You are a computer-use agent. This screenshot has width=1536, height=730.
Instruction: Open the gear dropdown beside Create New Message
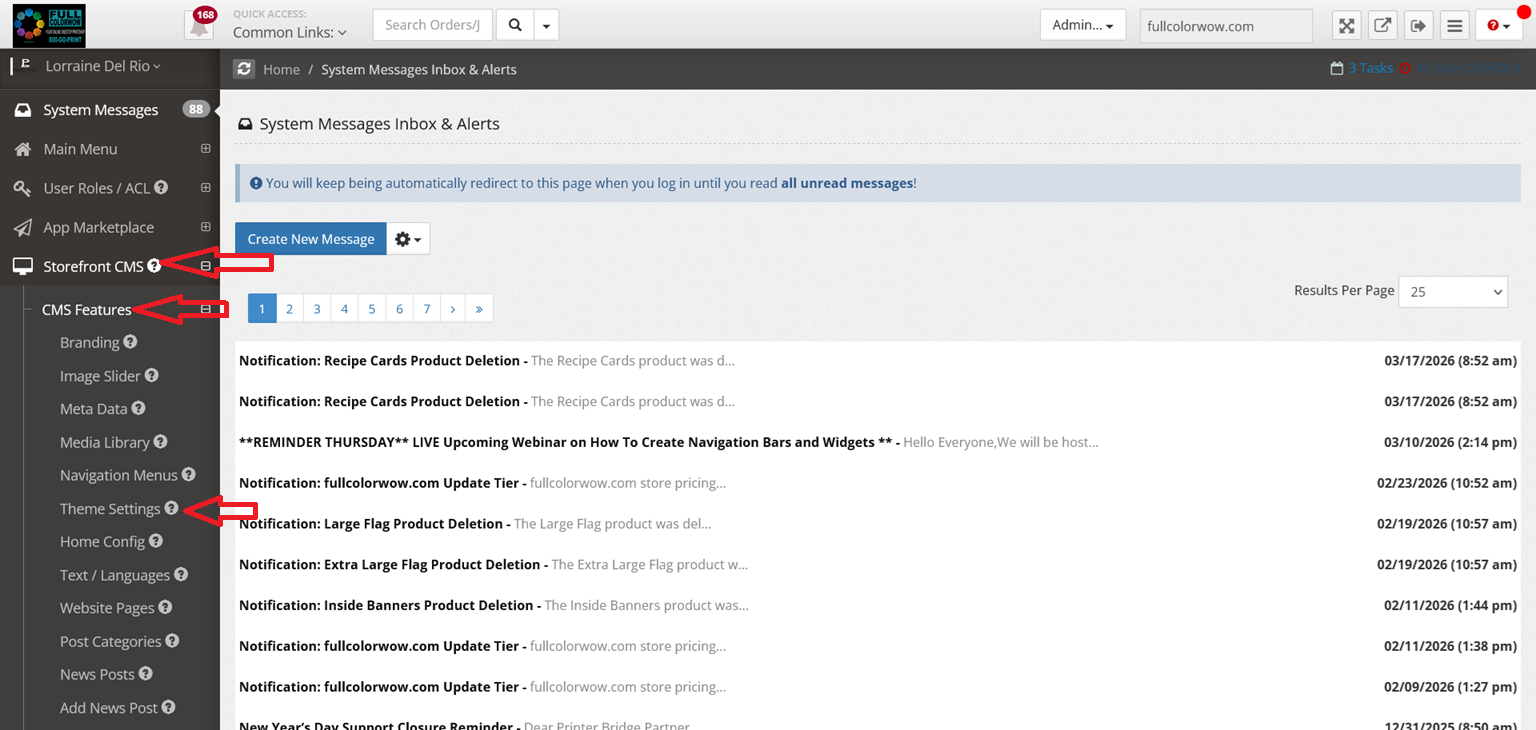[408, 239]
